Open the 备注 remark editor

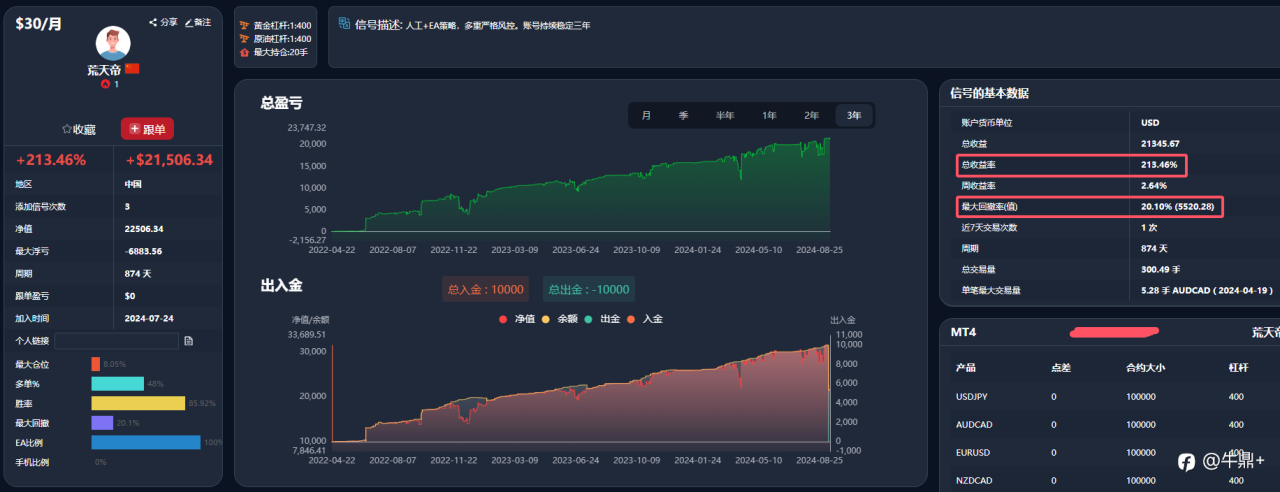198,22
